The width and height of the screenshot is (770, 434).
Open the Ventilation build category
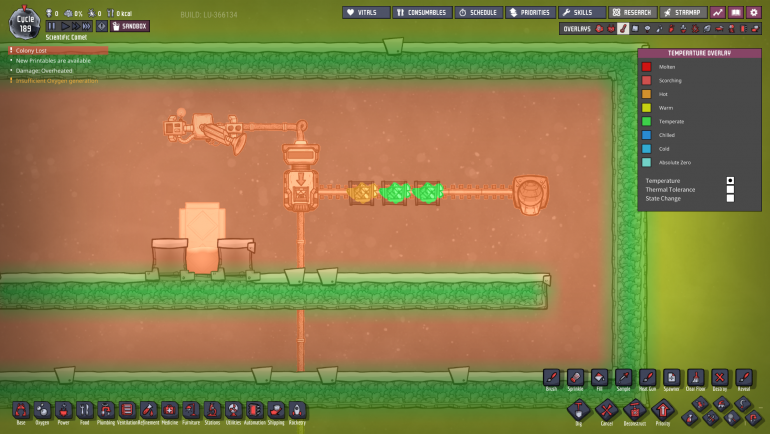coord(127,410)
